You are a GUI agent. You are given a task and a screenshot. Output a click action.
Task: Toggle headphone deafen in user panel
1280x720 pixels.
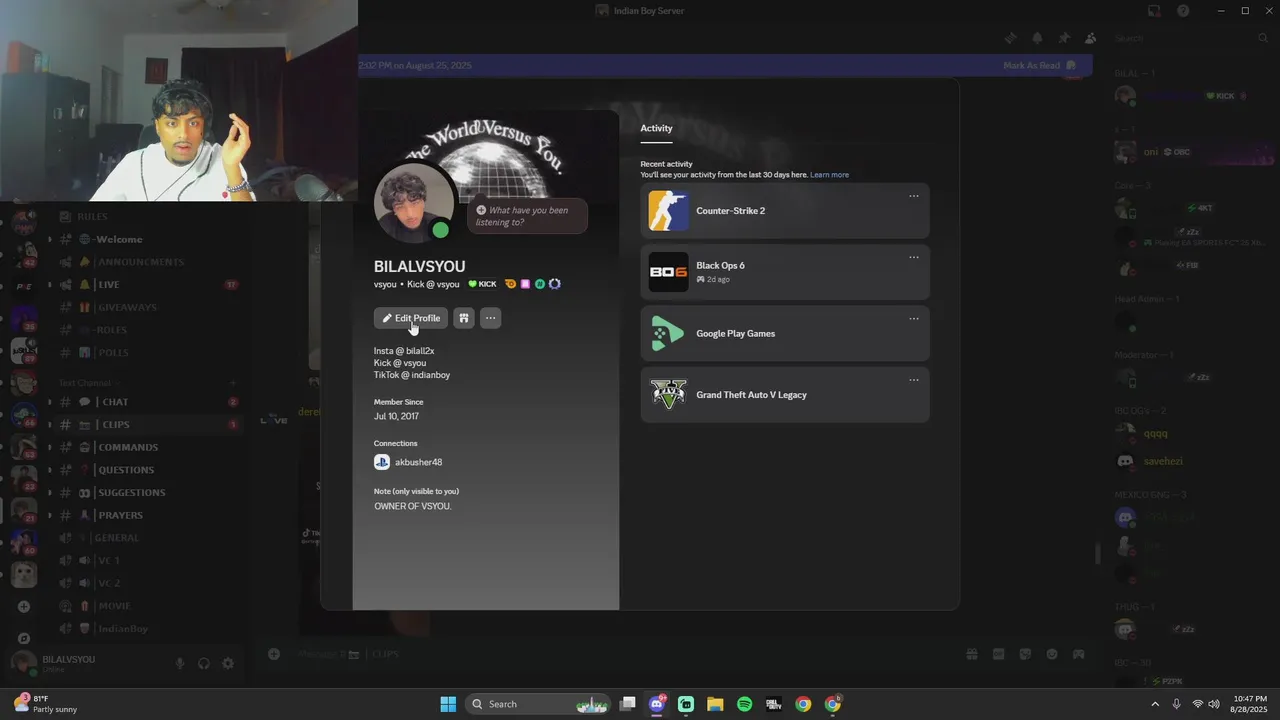point(204,663)
